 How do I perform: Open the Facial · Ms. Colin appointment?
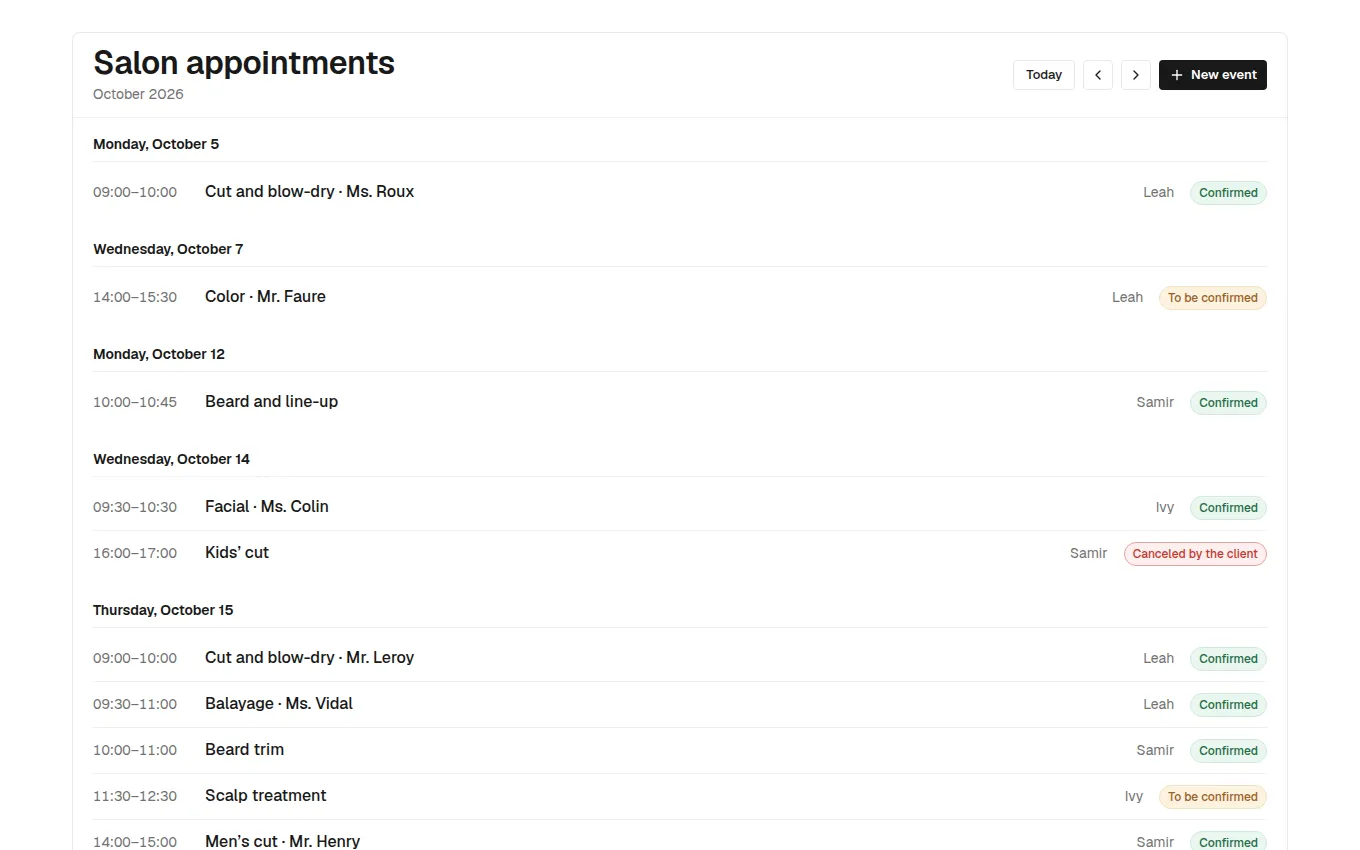click(680, 507)
